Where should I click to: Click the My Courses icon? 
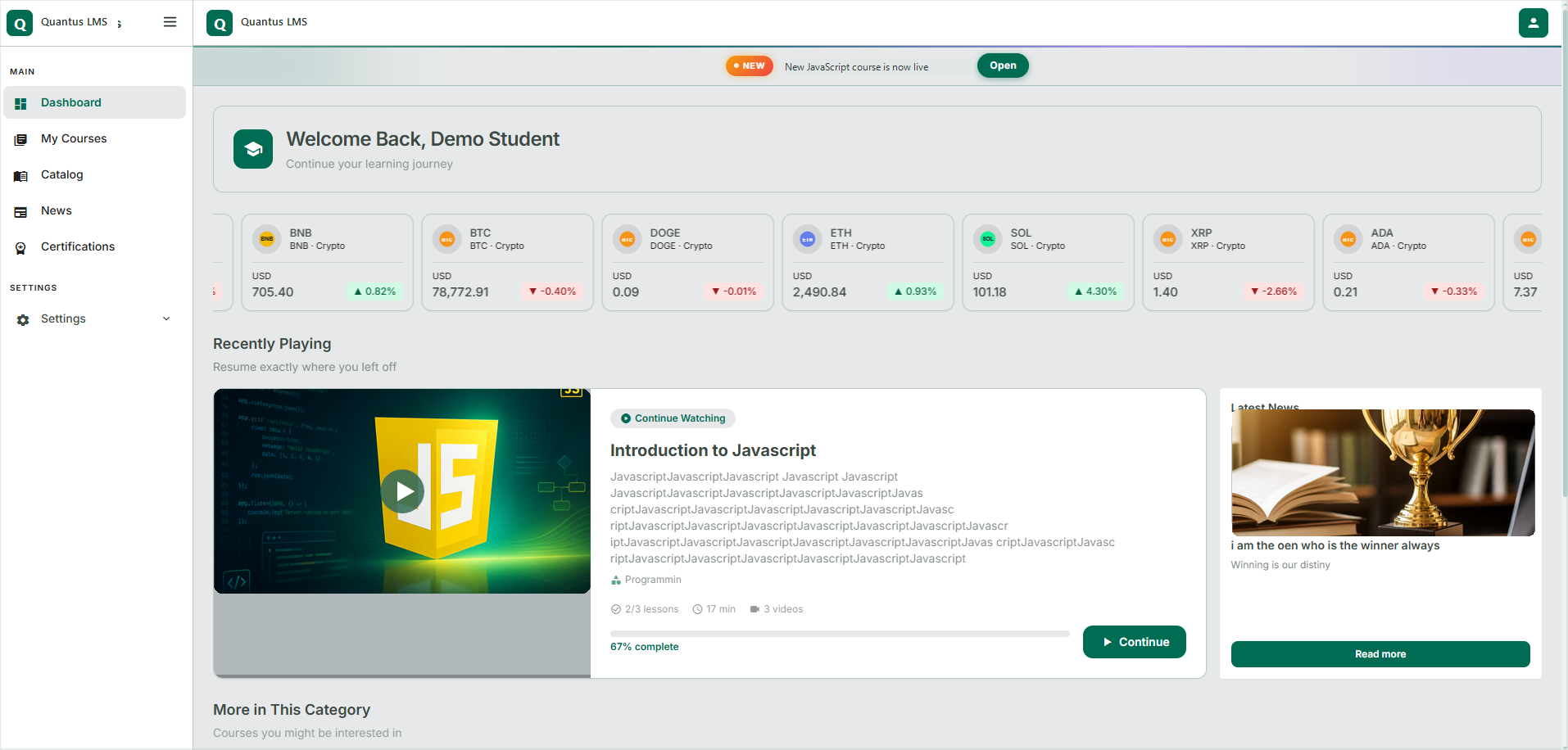pos(21,139)
